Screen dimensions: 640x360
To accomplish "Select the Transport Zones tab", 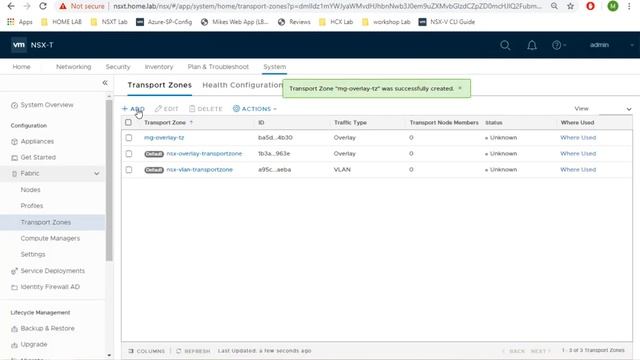I will click(160, 85).
